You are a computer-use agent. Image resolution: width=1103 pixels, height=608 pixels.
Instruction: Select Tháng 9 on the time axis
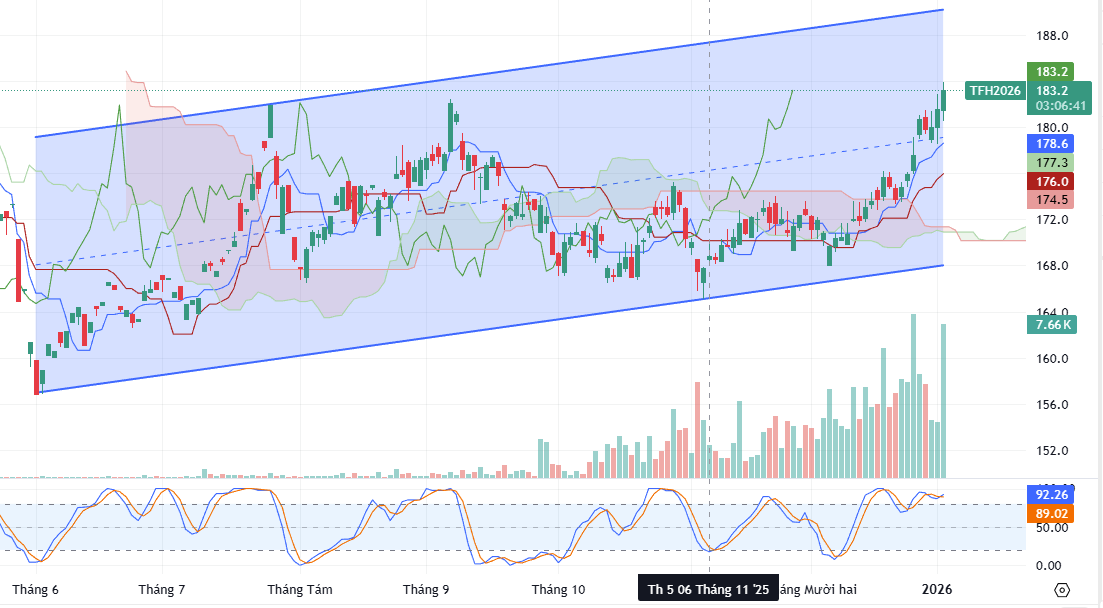(x=426, y=590)
